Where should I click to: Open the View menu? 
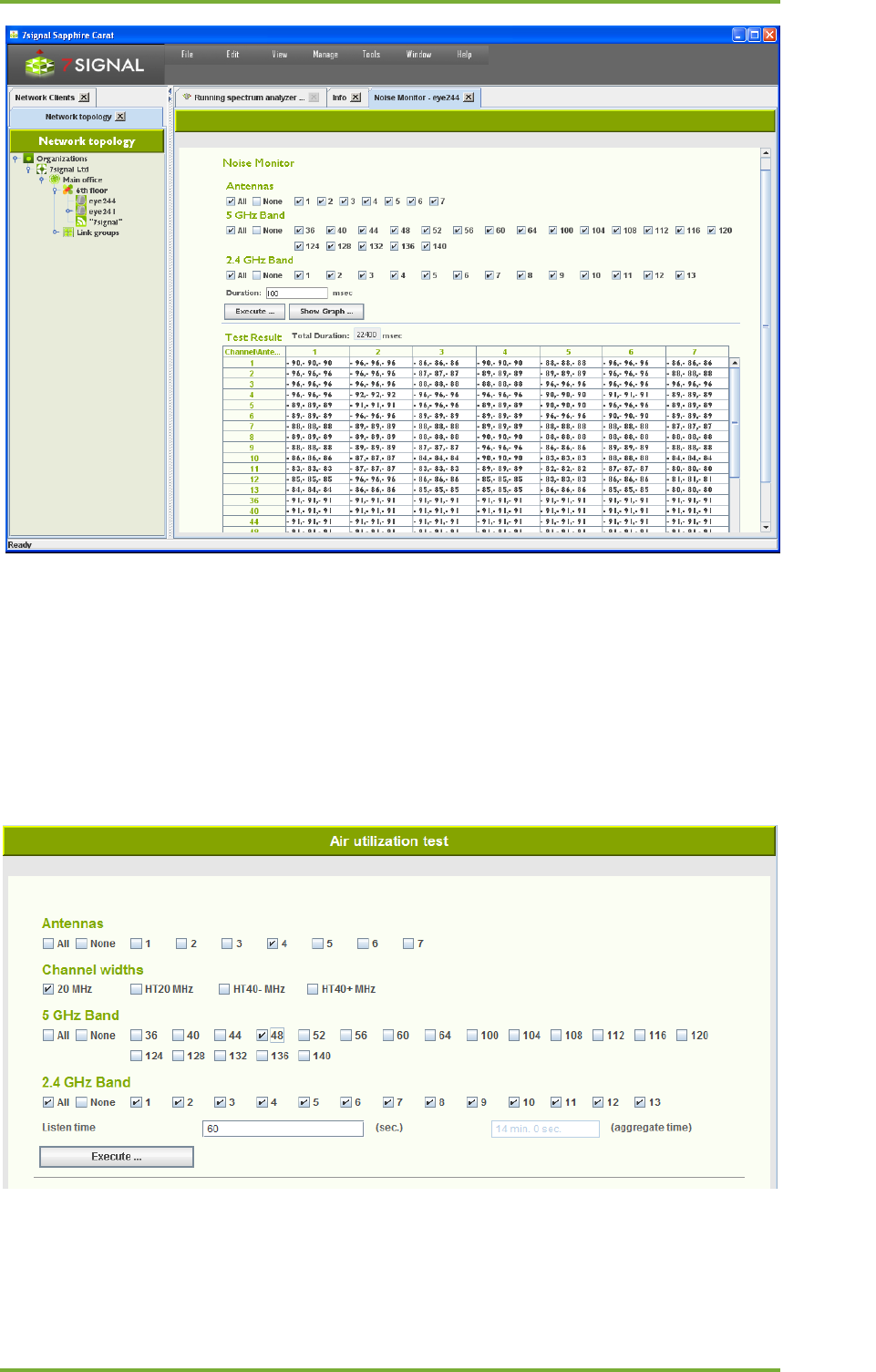click(279, 55)
